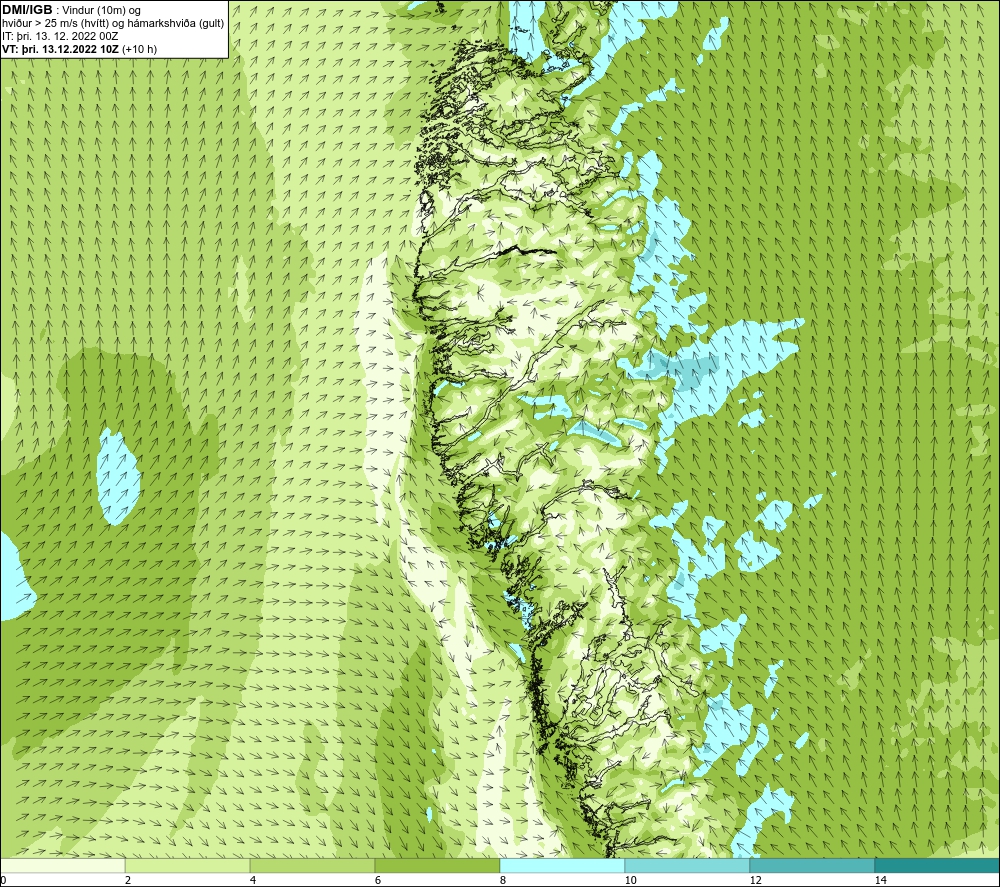Click the '8' scale tick label
The image size is (1000, 887).
click(503, 880)
